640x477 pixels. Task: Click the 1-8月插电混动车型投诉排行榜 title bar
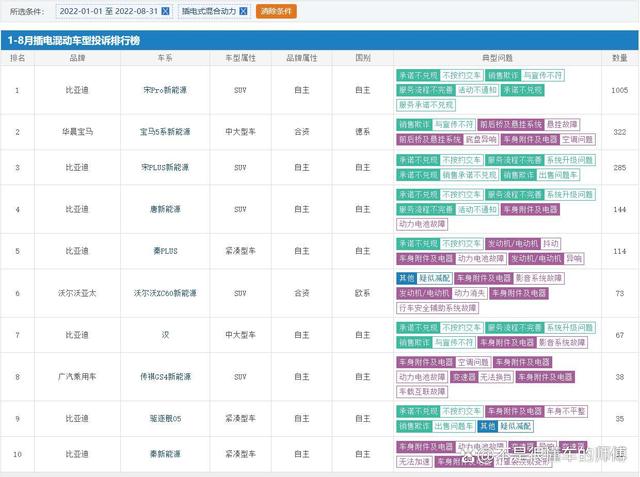pyautogui.click(x=320, y=40)
